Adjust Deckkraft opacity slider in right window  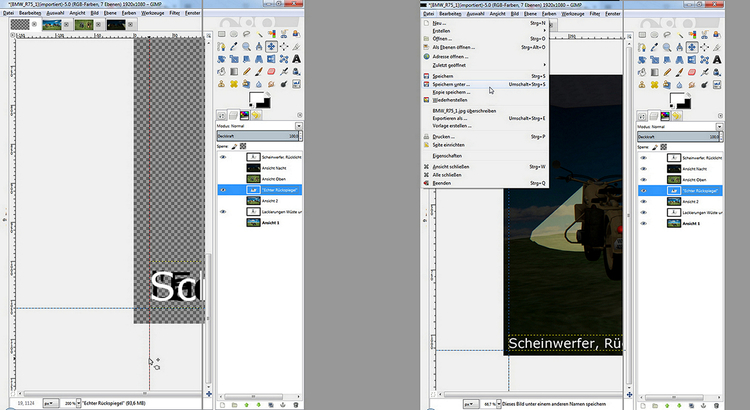pyautogui.click(x=678, y=137)
